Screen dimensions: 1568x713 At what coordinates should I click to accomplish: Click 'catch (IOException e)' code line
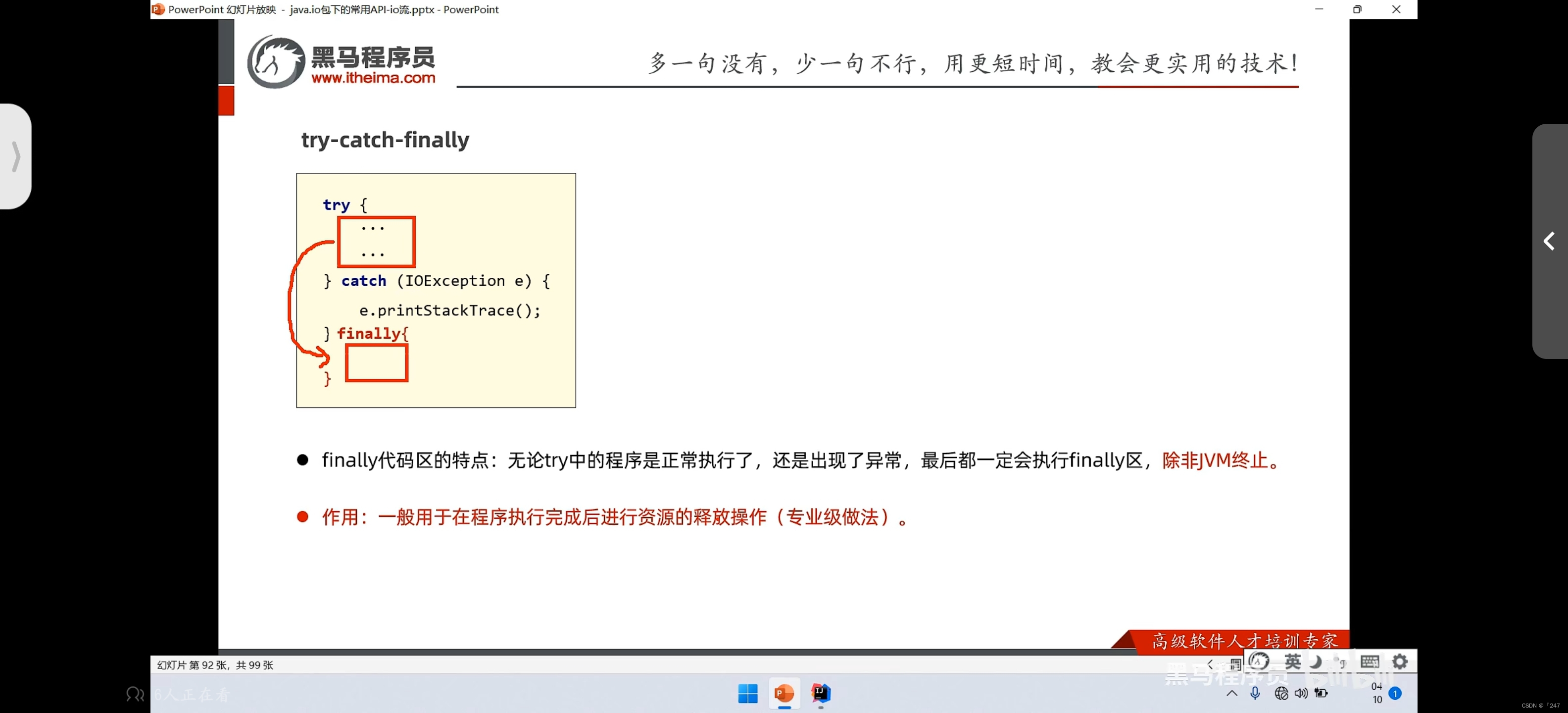pyautogui.click(x=437, y=281)
